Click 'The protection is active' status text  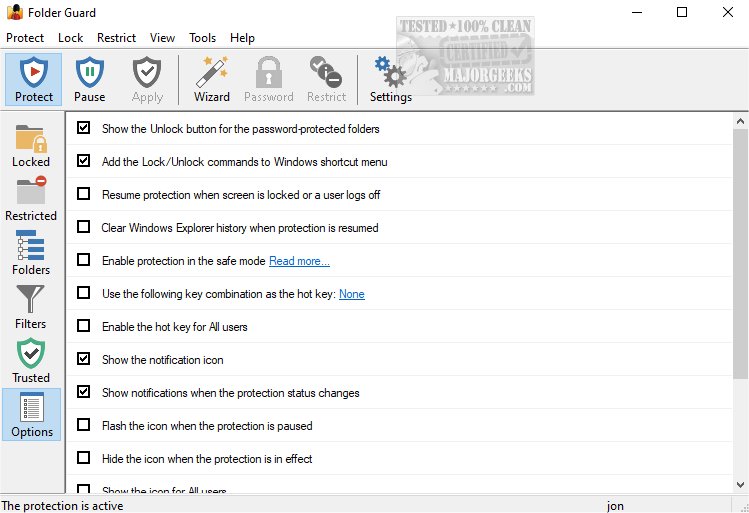point(63,506)
